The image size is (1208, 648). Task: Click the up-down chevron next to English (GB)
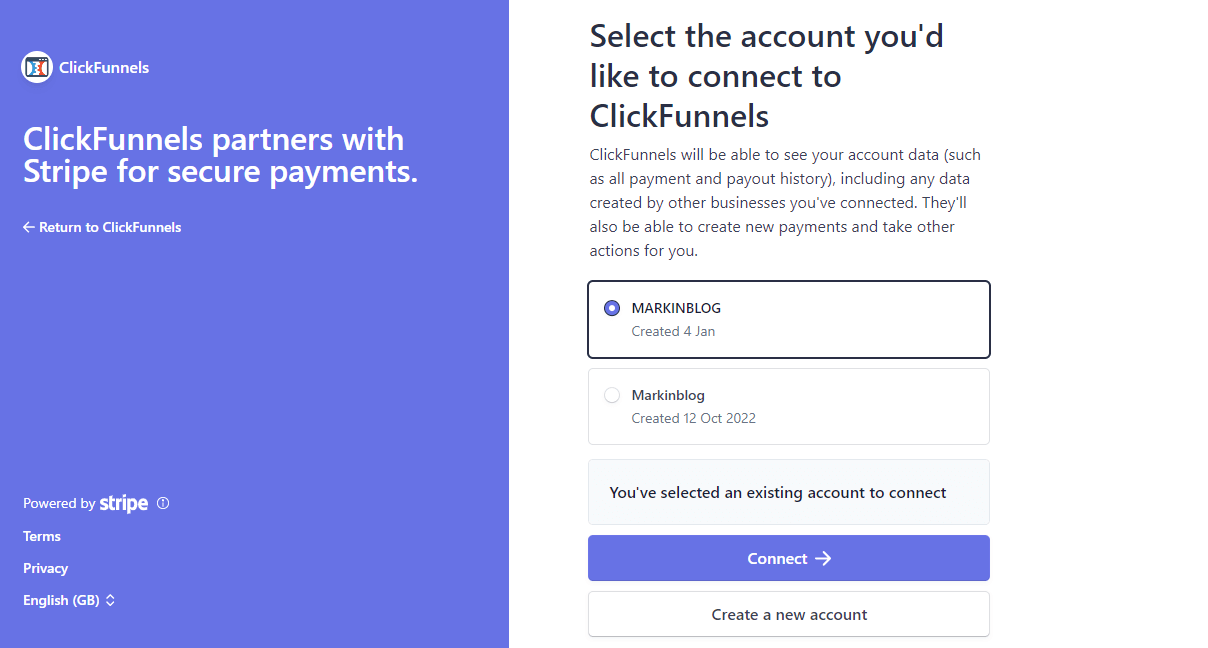coord(108,600)
